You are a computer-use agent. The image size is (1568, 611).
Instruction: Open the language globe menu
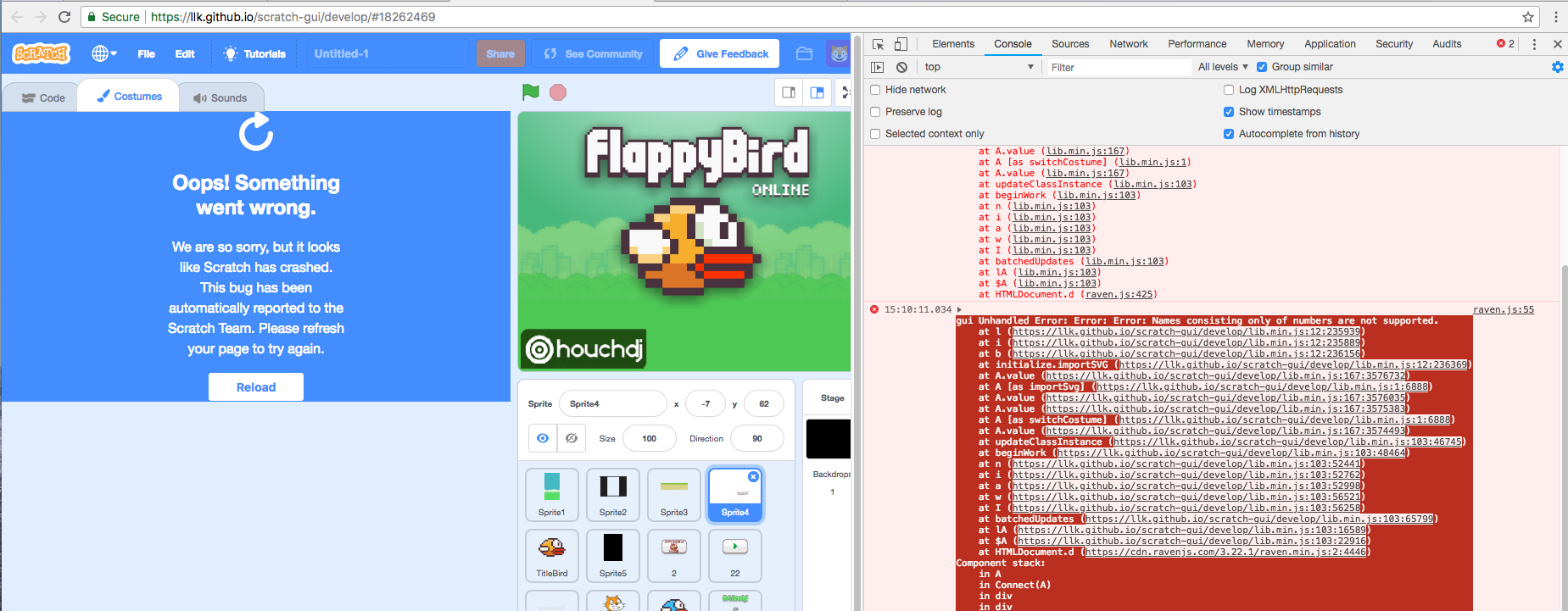pos(103,53)
